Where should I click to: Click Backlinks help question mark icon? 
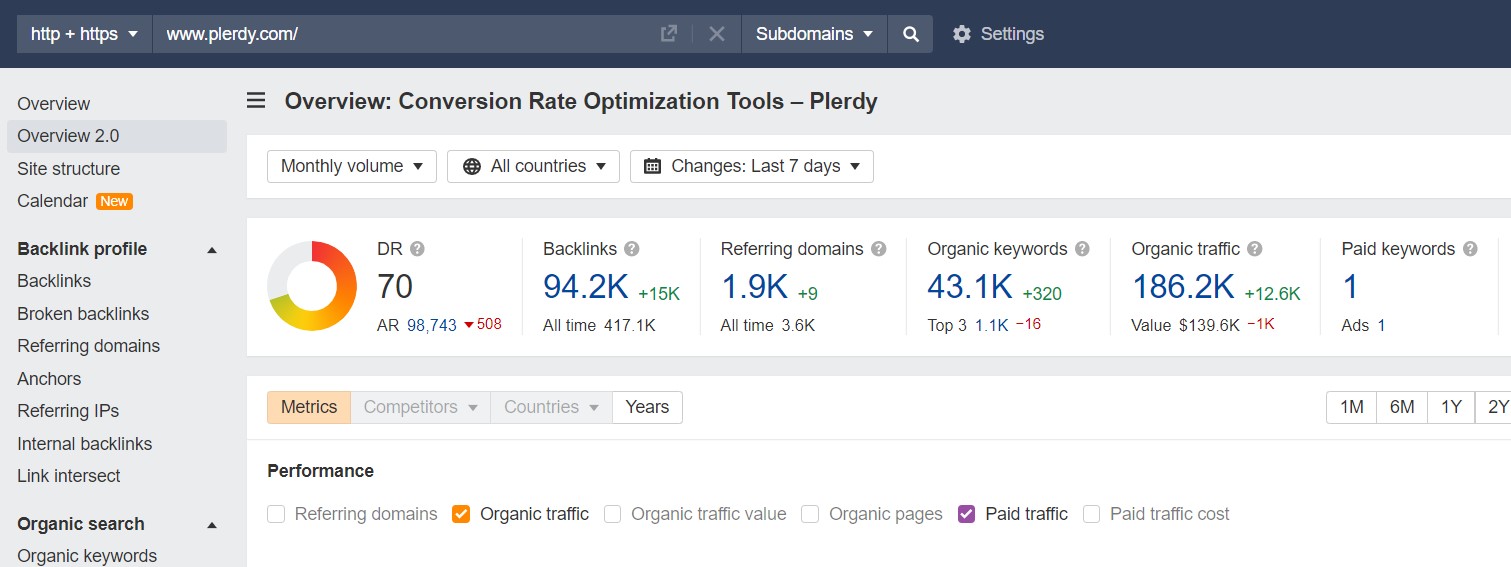pos(632,249)
